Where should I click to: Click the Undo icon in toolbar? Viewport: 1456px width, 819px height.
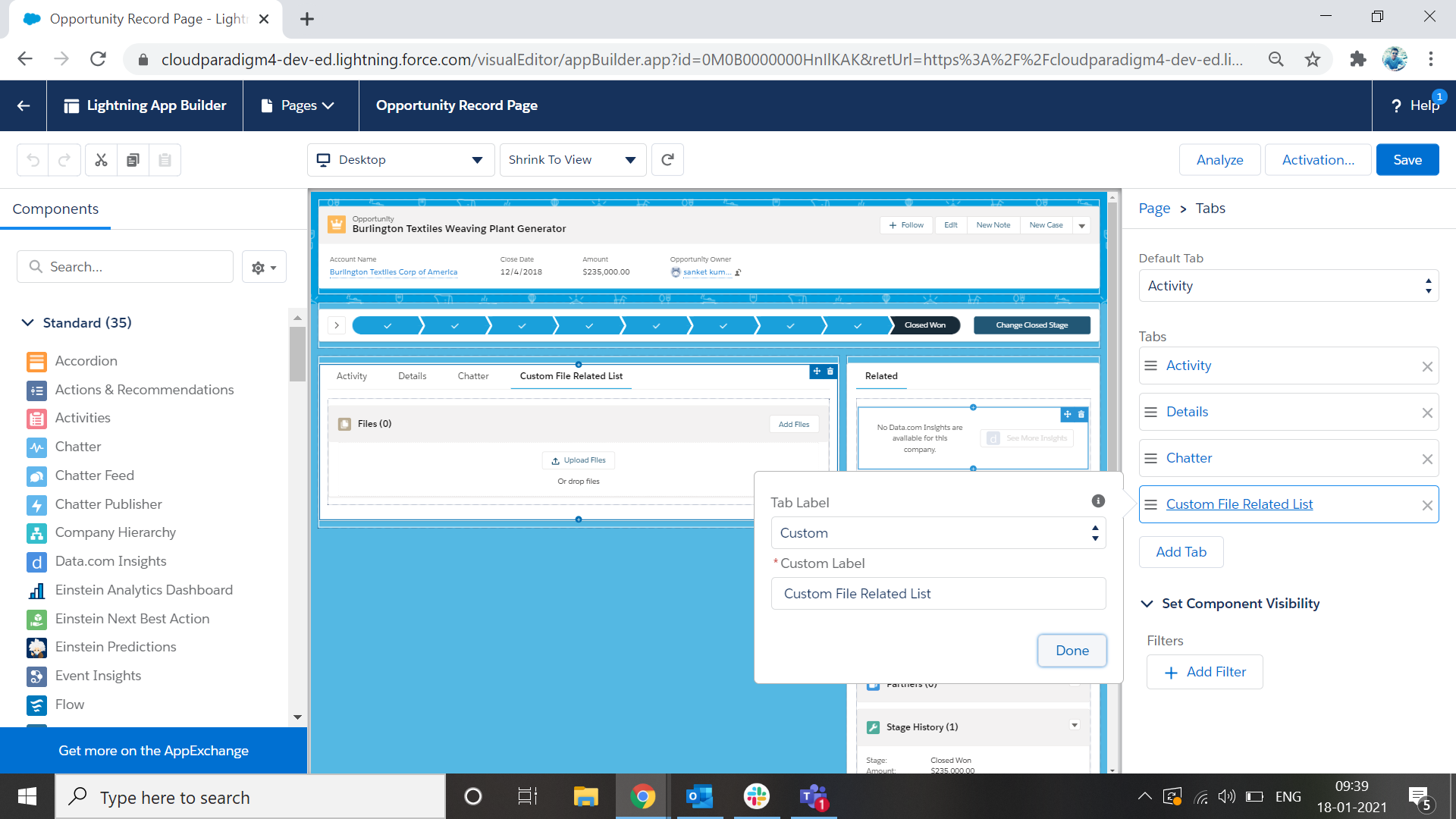click(x=33, y=160)
